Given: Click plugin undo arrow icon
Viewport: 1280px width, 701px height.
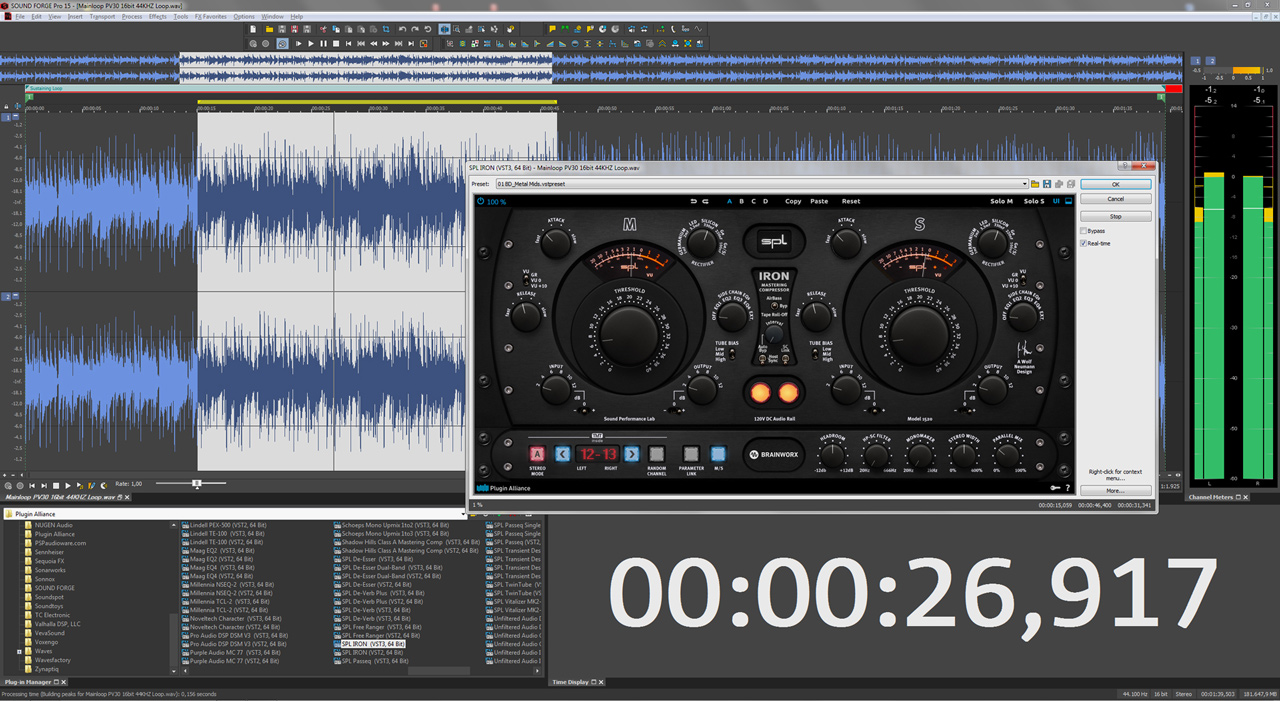Looking at the screenshot, I should tap(694, 201).
